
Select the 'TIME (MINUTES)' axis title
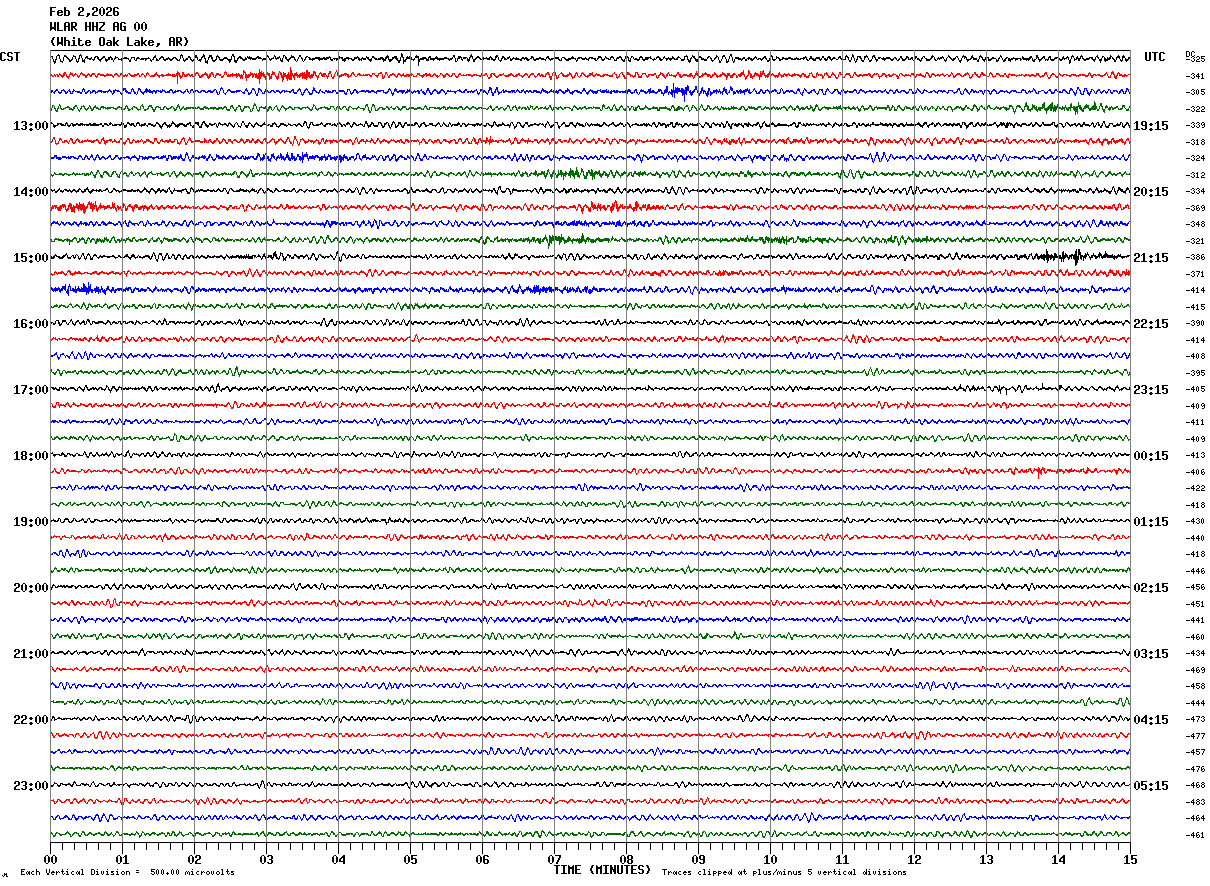tap(602, 870)
